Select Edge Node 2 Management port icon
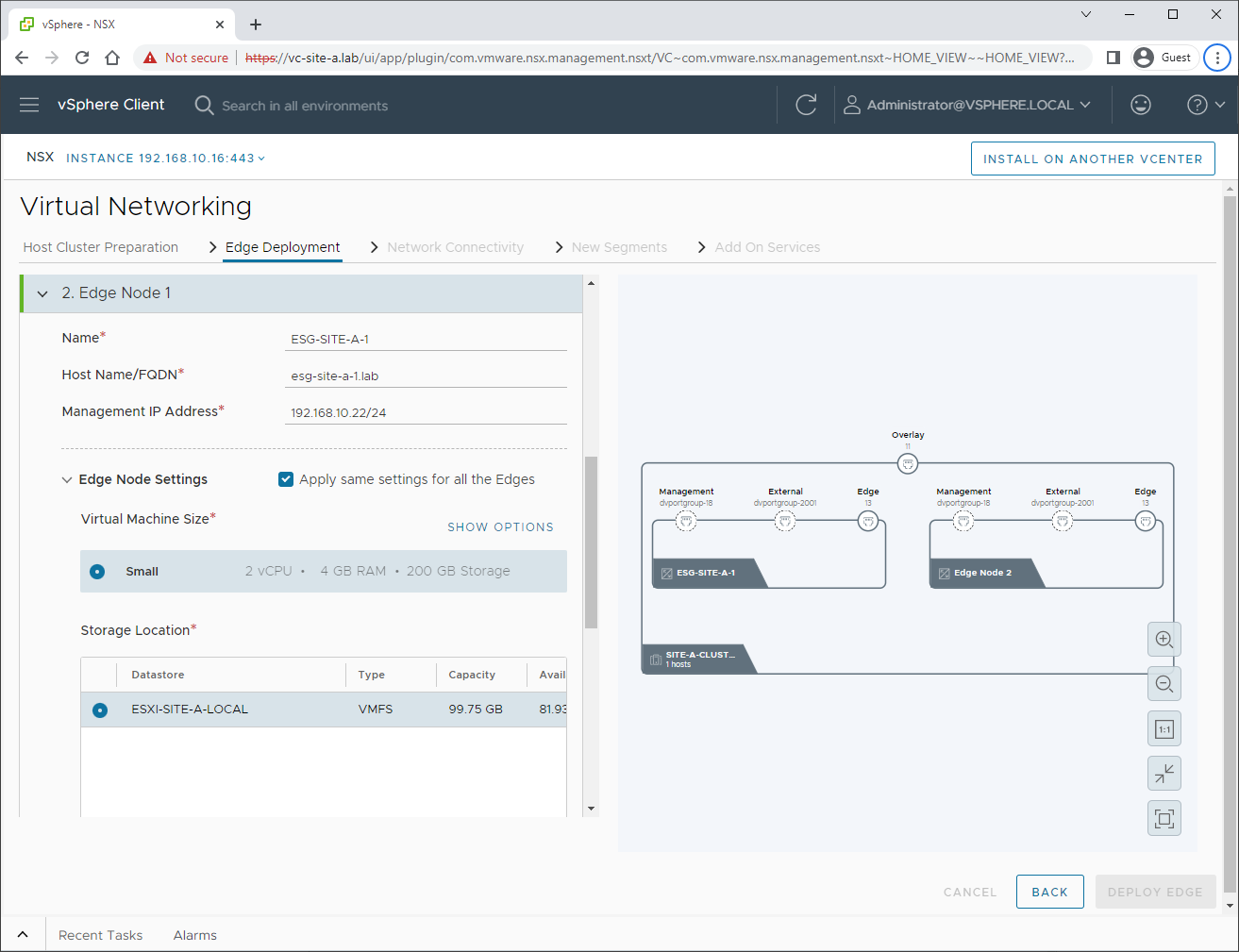 point(963,521)
